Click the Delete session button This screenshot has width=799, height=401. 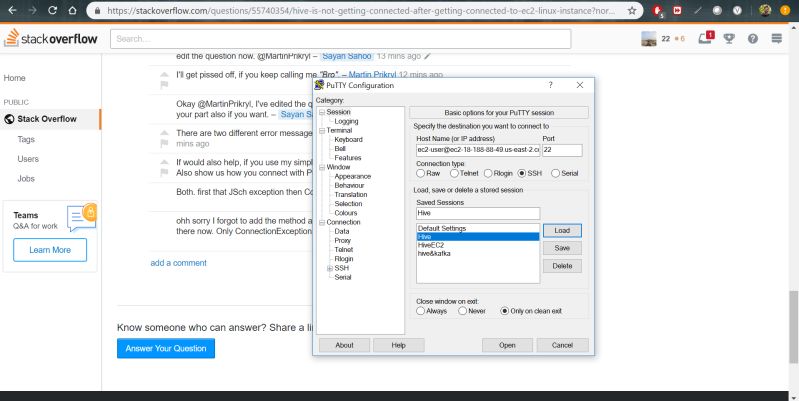pos(562,266)
